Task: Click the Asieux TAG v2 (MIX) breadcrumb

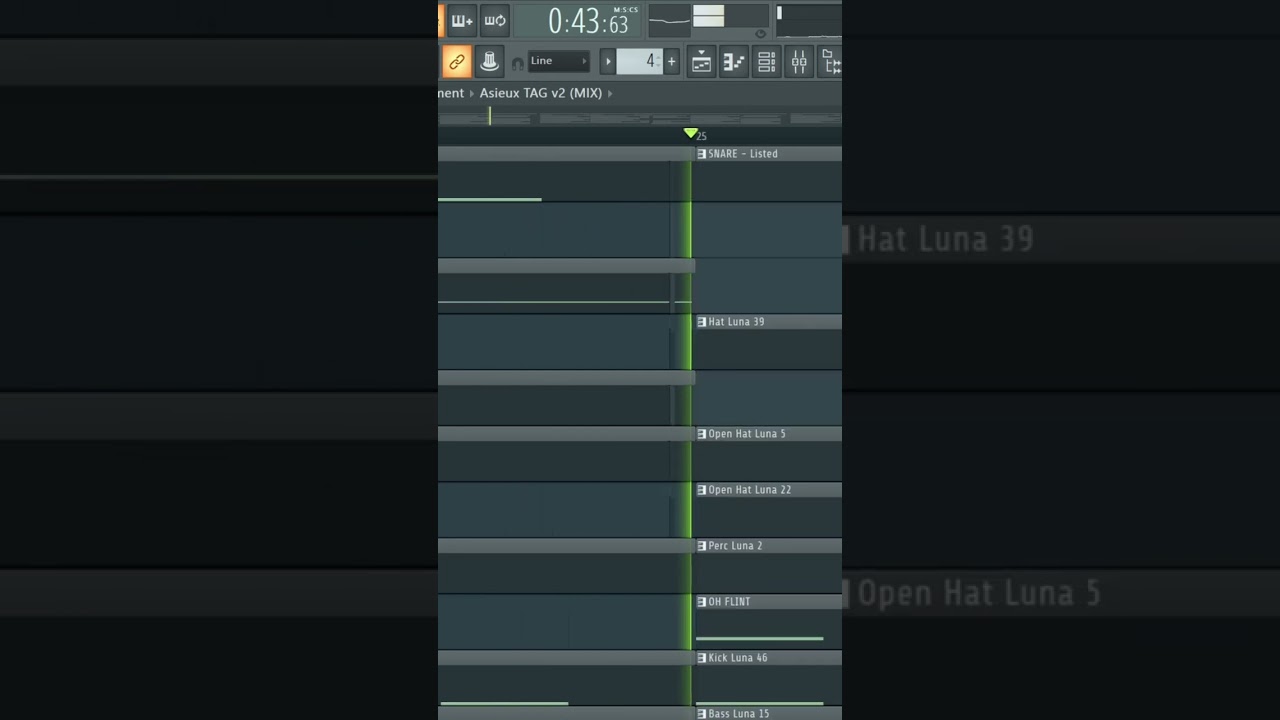Action: click(540, 93)
